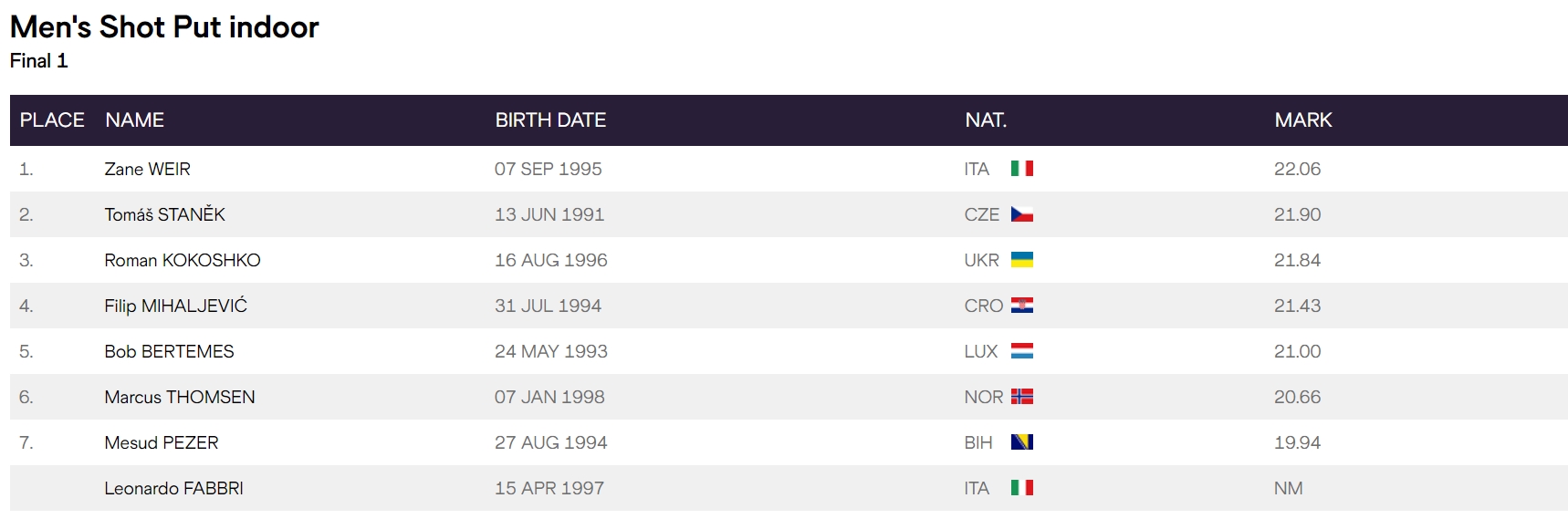1568x519 pixels.
Task: Open Leonardo FABBRI athlete profile
Action: 173,488
